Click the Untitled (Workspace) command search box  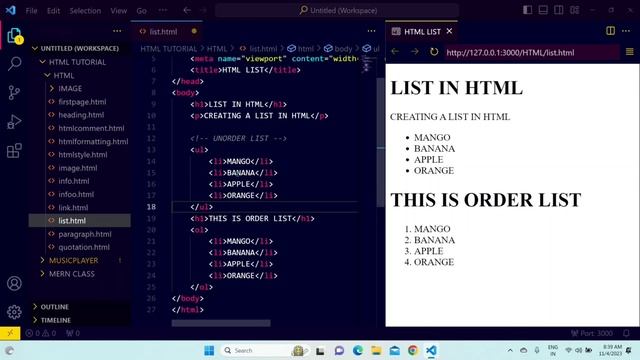(337, 10)
